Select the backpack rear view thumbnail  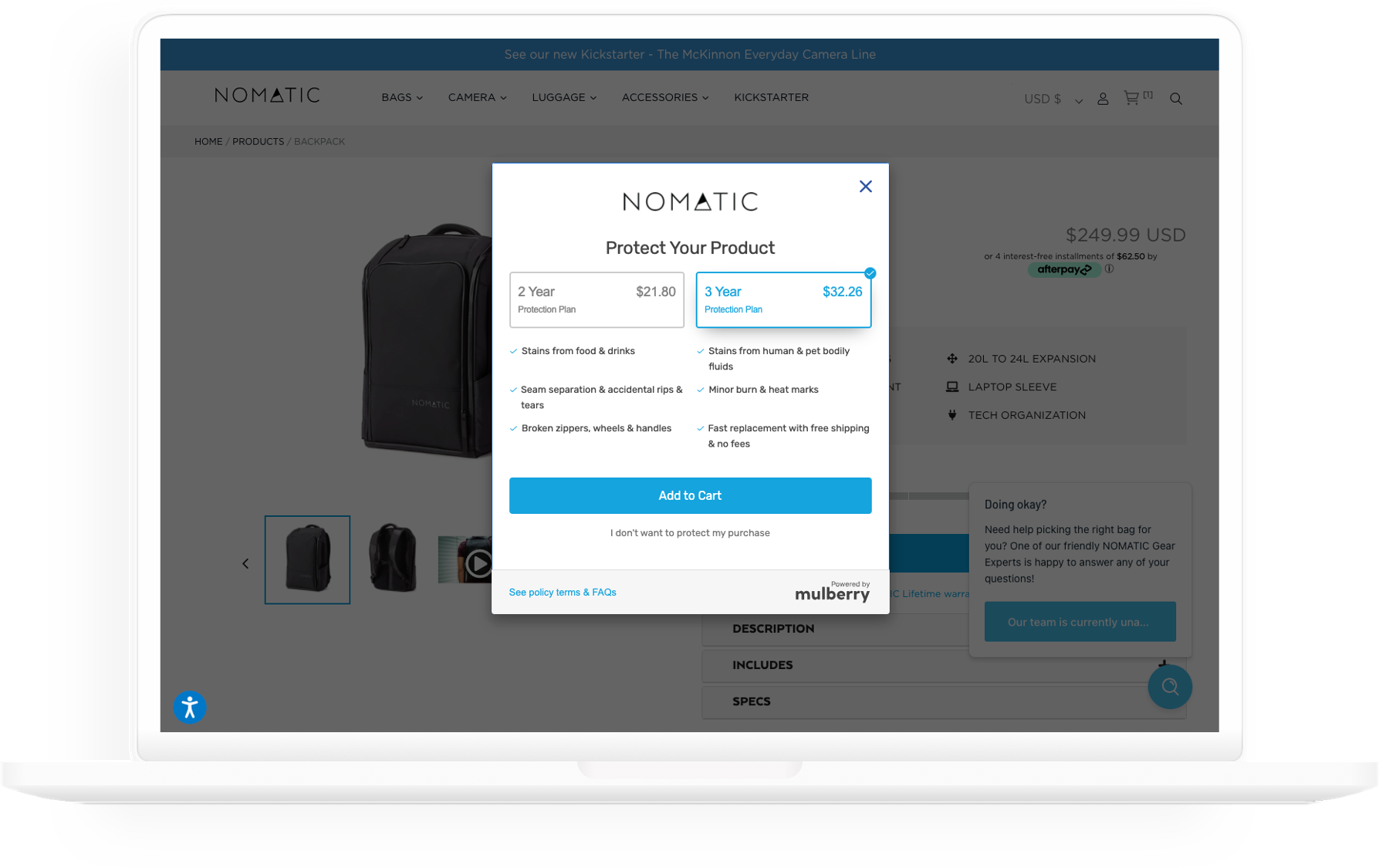tap(393, 559)
